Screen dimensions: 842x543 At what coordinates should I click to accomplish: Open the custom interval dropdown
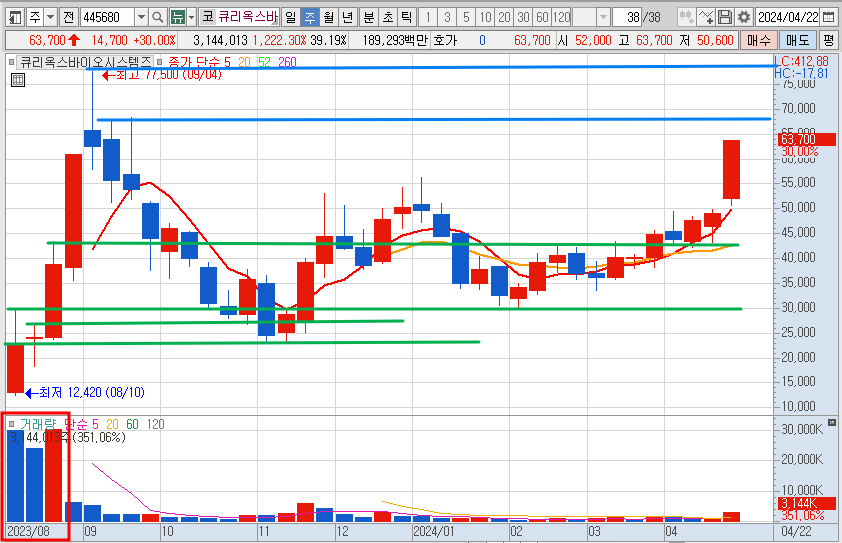603,18
